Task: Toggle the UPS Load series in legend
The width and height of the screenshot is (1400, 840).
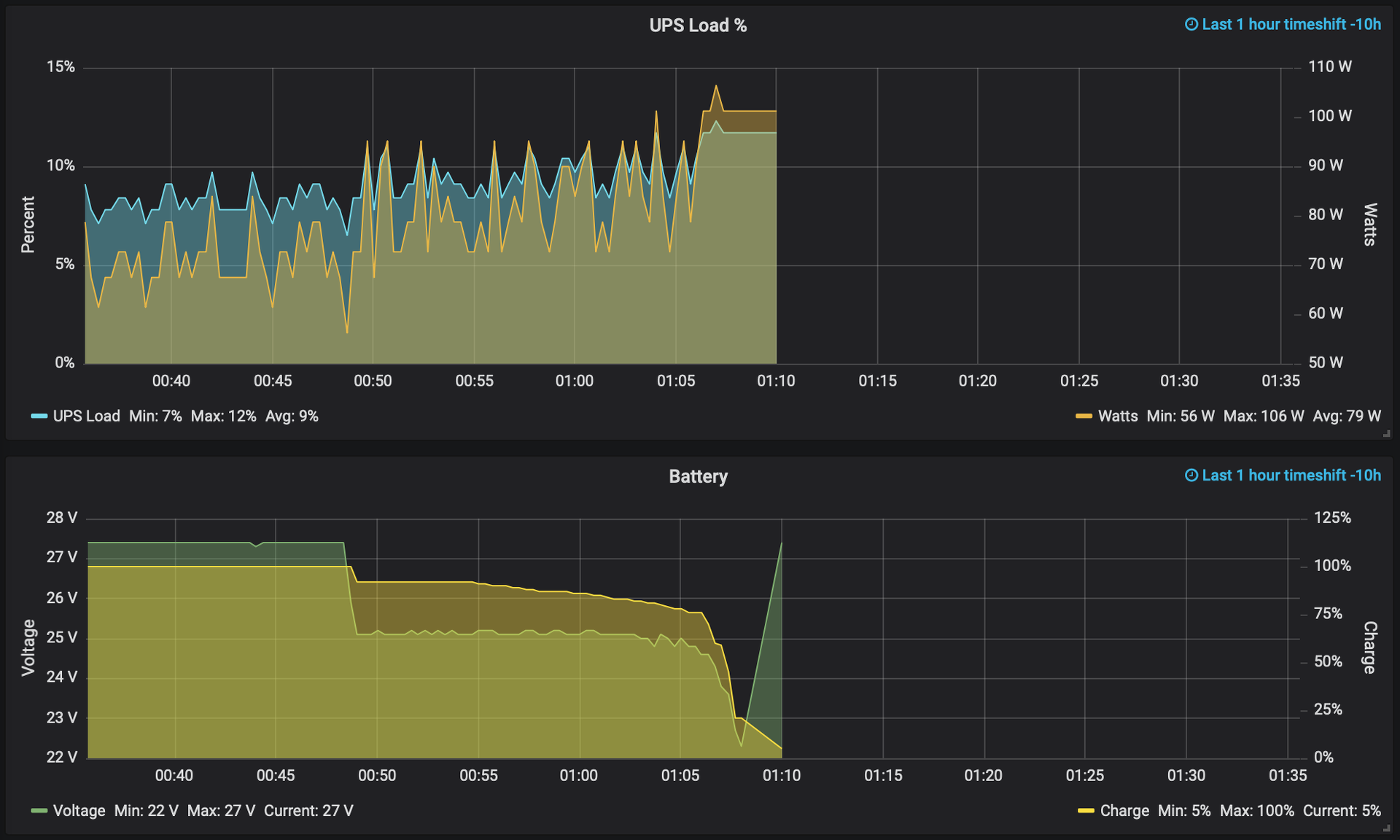Action: pyautogui.click(x=86, y=416)
